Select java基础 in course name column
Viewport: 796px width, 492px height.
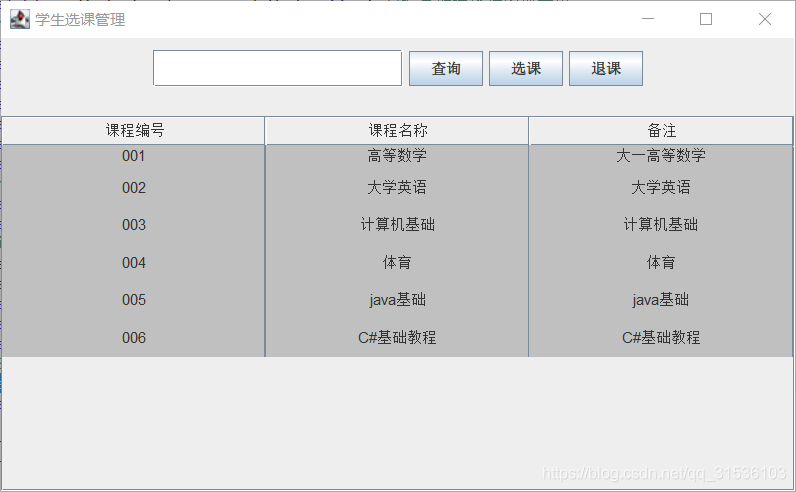(x=397, y=300)
